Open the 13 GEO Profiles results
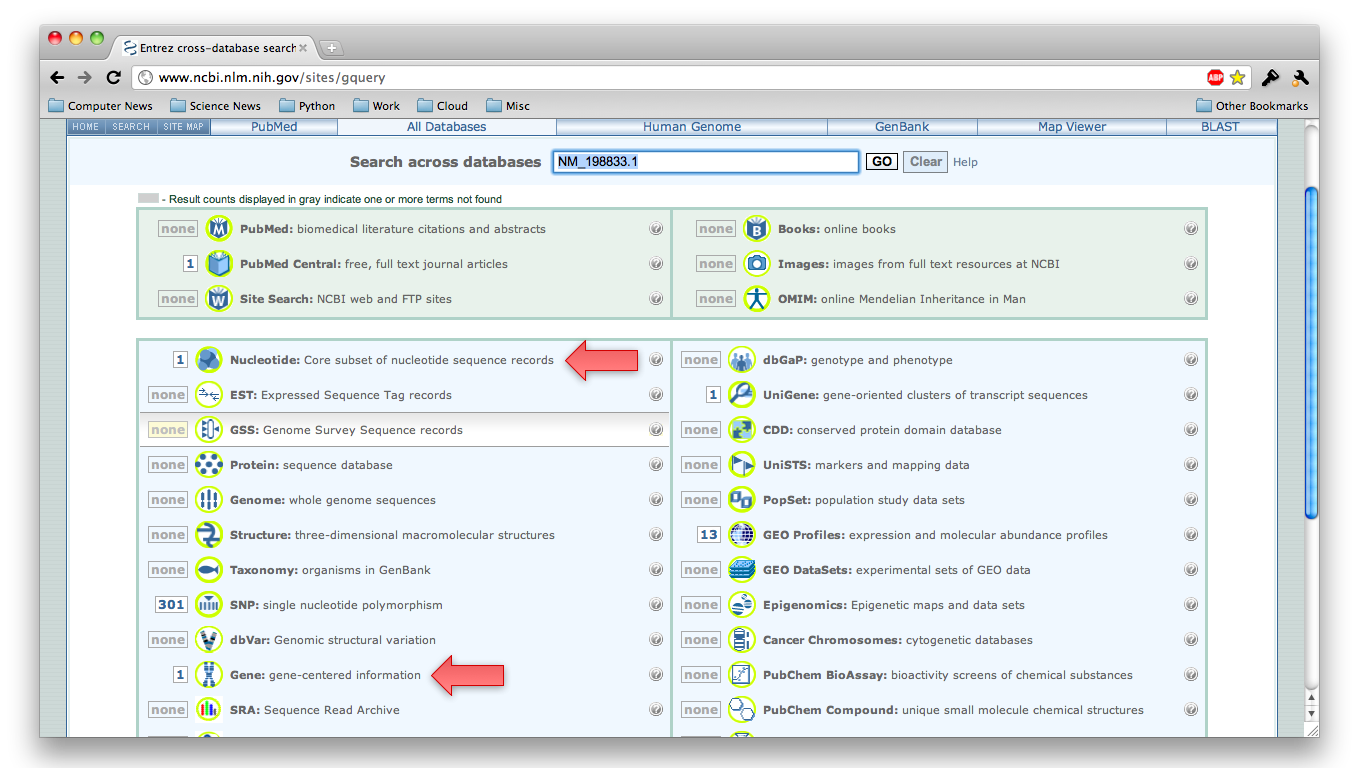This screenshot has height=768, width=1359. tap(708, 535)
